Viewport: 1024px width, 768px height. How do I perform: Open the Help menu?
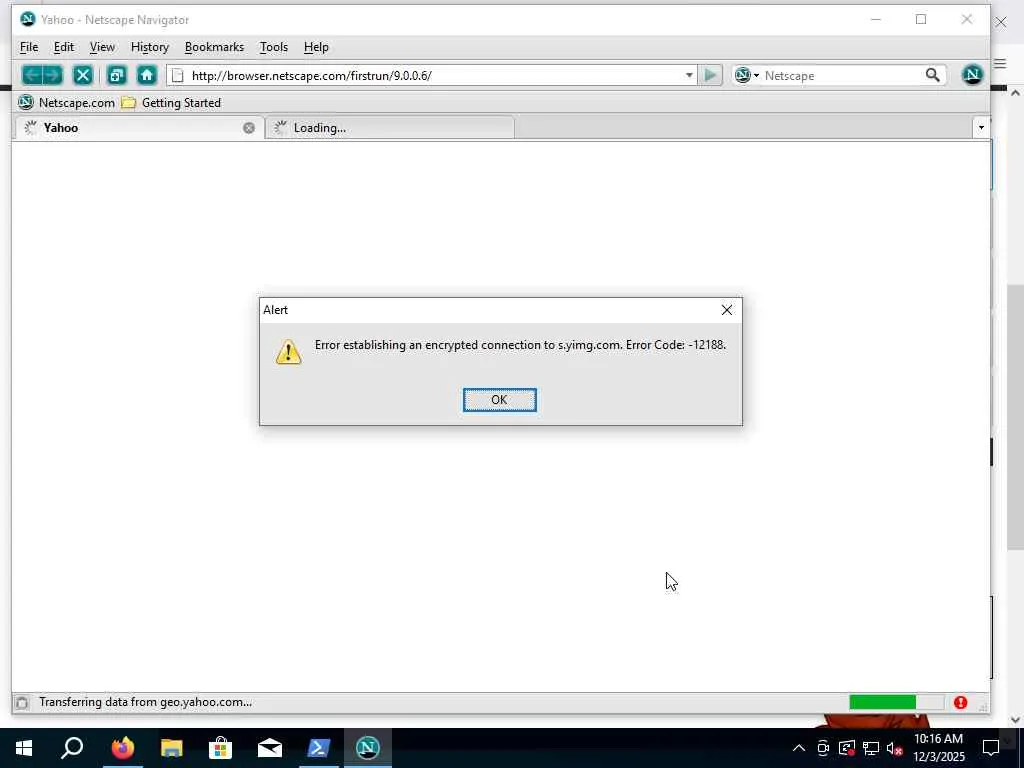pos(316,47)
